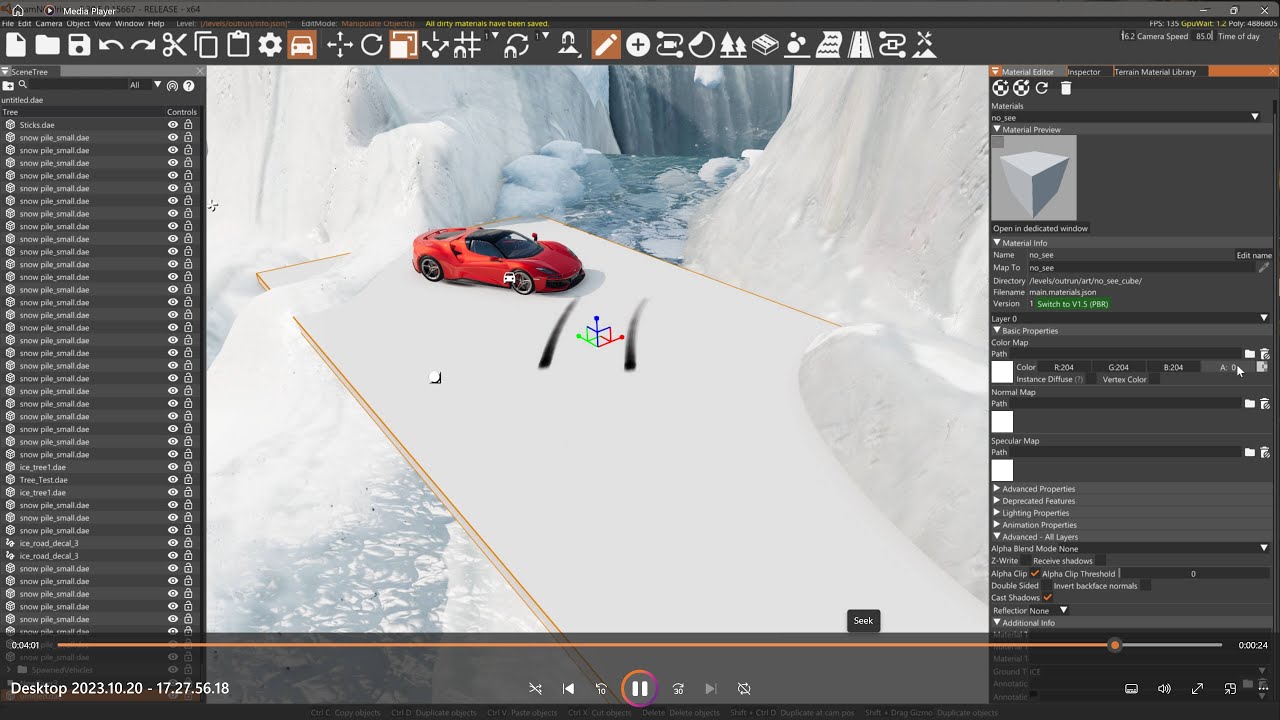
Task: Toggle lock of Sticks.dae
Action: (x=188, y=125)
